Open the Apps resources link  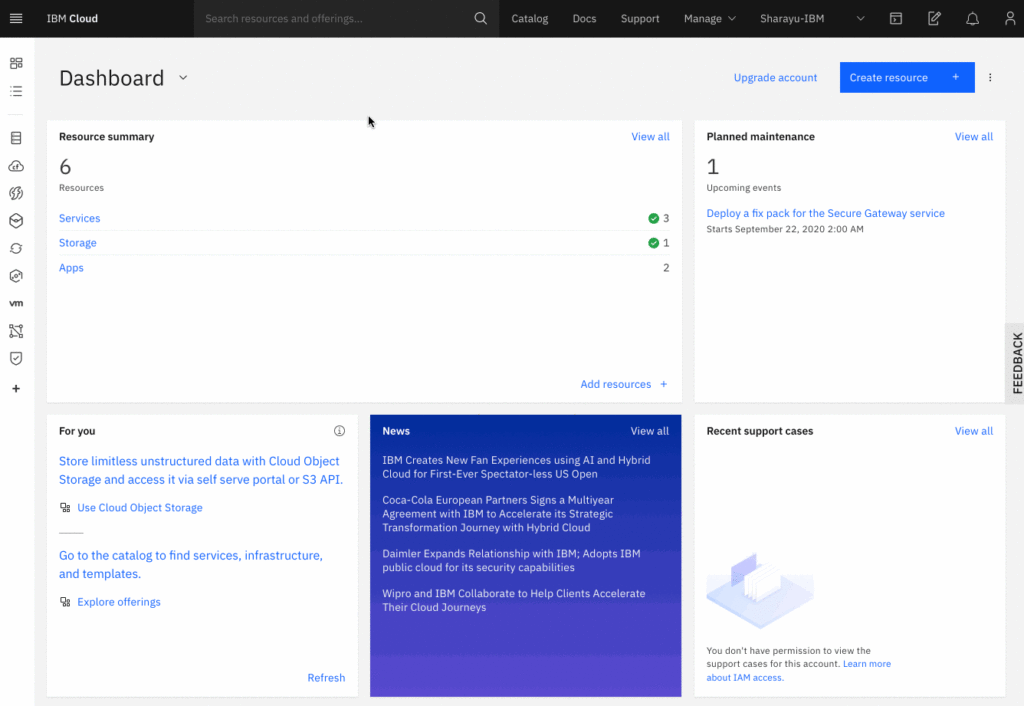[x=71, y=268]
